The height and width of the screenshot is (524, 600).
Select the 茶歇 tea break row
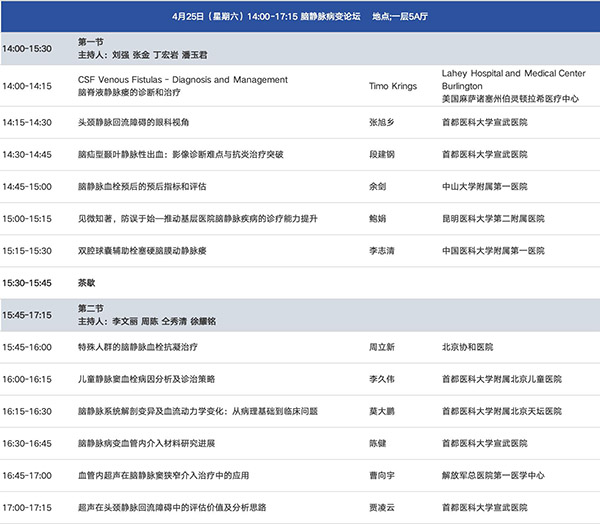(88, 282)
